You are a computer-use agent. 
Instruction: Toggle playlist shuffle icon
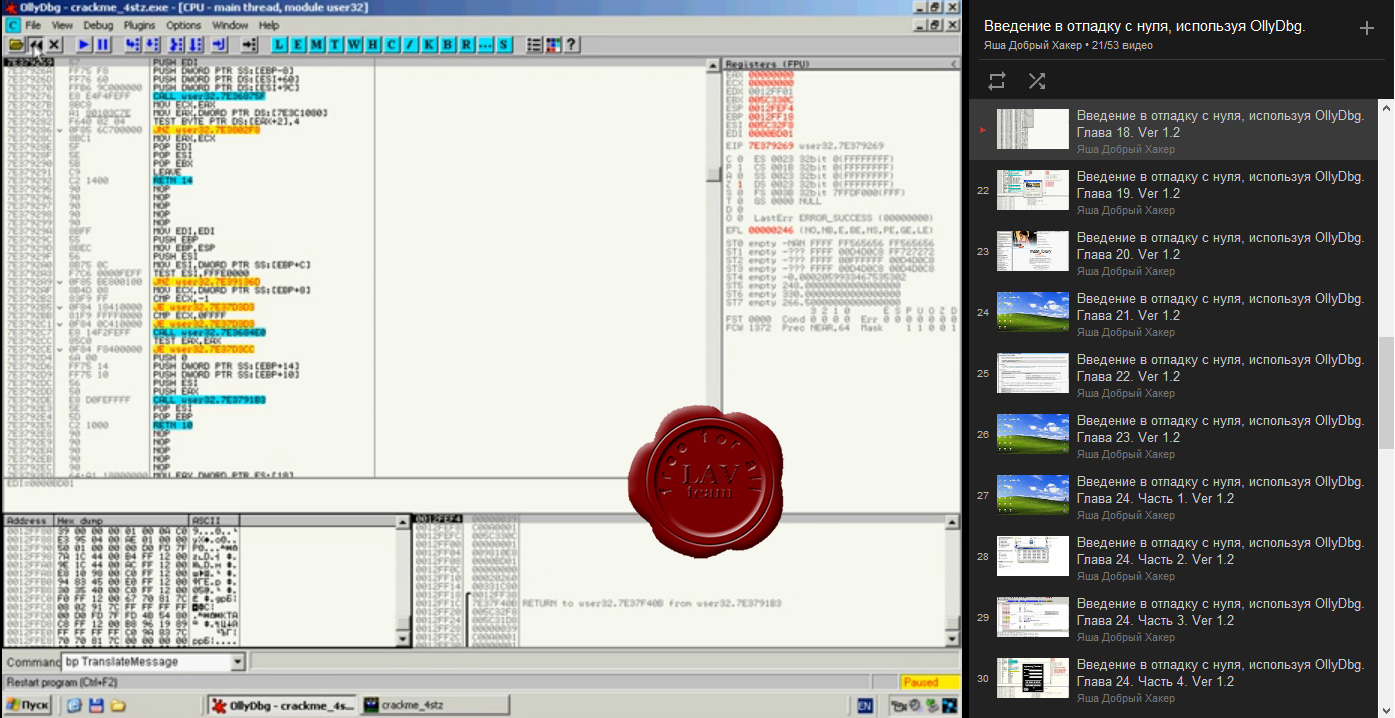(1037, 81)
